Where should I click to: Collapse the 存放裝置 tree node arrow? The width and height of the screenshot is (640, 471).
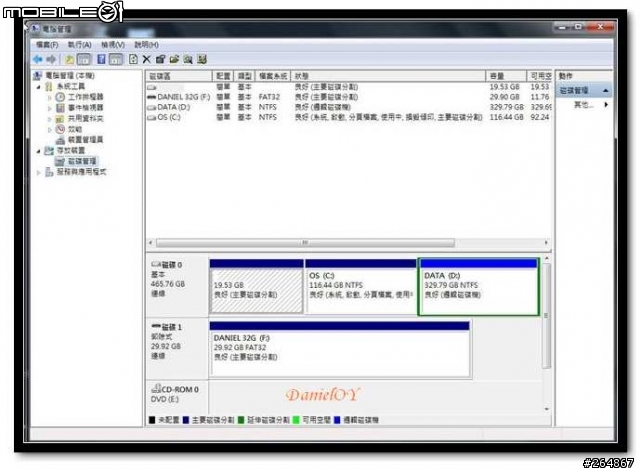39,151
